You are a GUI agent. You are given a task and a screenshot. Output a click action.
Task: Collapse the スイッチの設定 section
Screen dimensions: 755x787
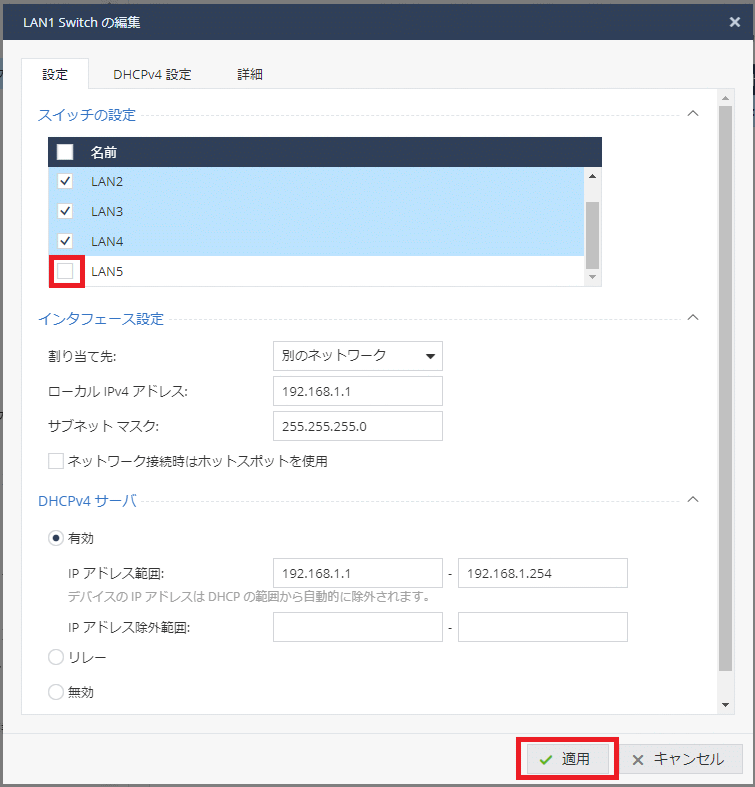point(693,114)
